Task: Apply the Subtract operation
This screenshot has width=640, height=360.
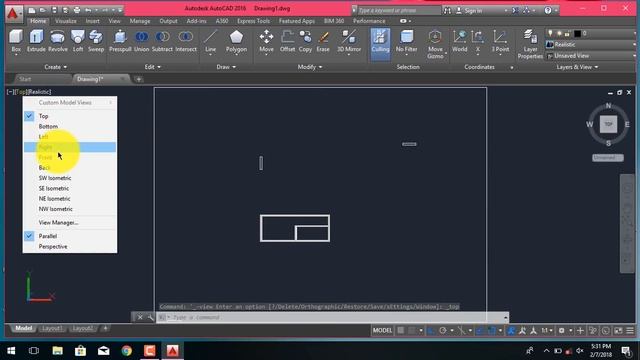Action: pyautogui.click(x=162, y=41)
